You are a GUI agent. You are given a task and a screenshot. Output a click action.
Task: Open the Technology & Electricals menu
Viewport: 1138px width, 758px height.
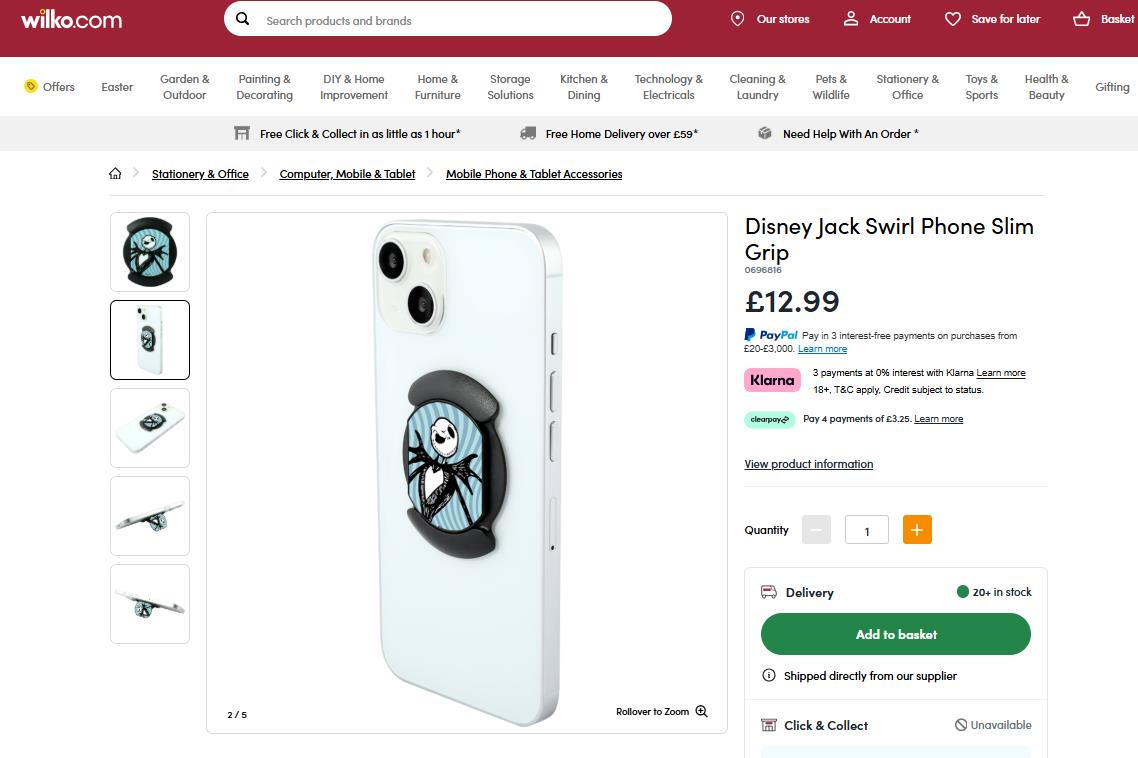[x=668, y=87]
